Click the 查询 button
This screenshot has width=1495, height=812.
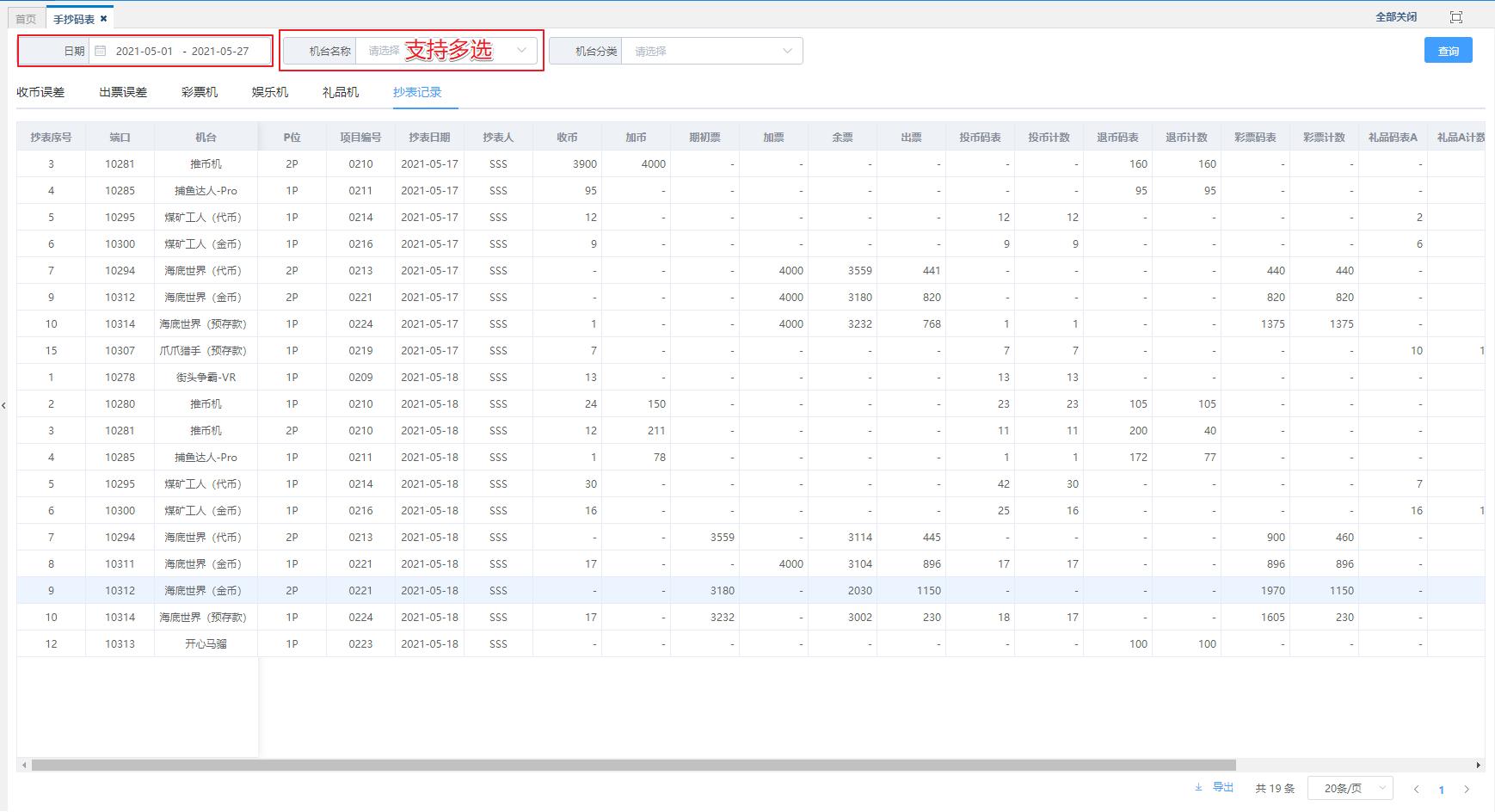(1449, 51)
